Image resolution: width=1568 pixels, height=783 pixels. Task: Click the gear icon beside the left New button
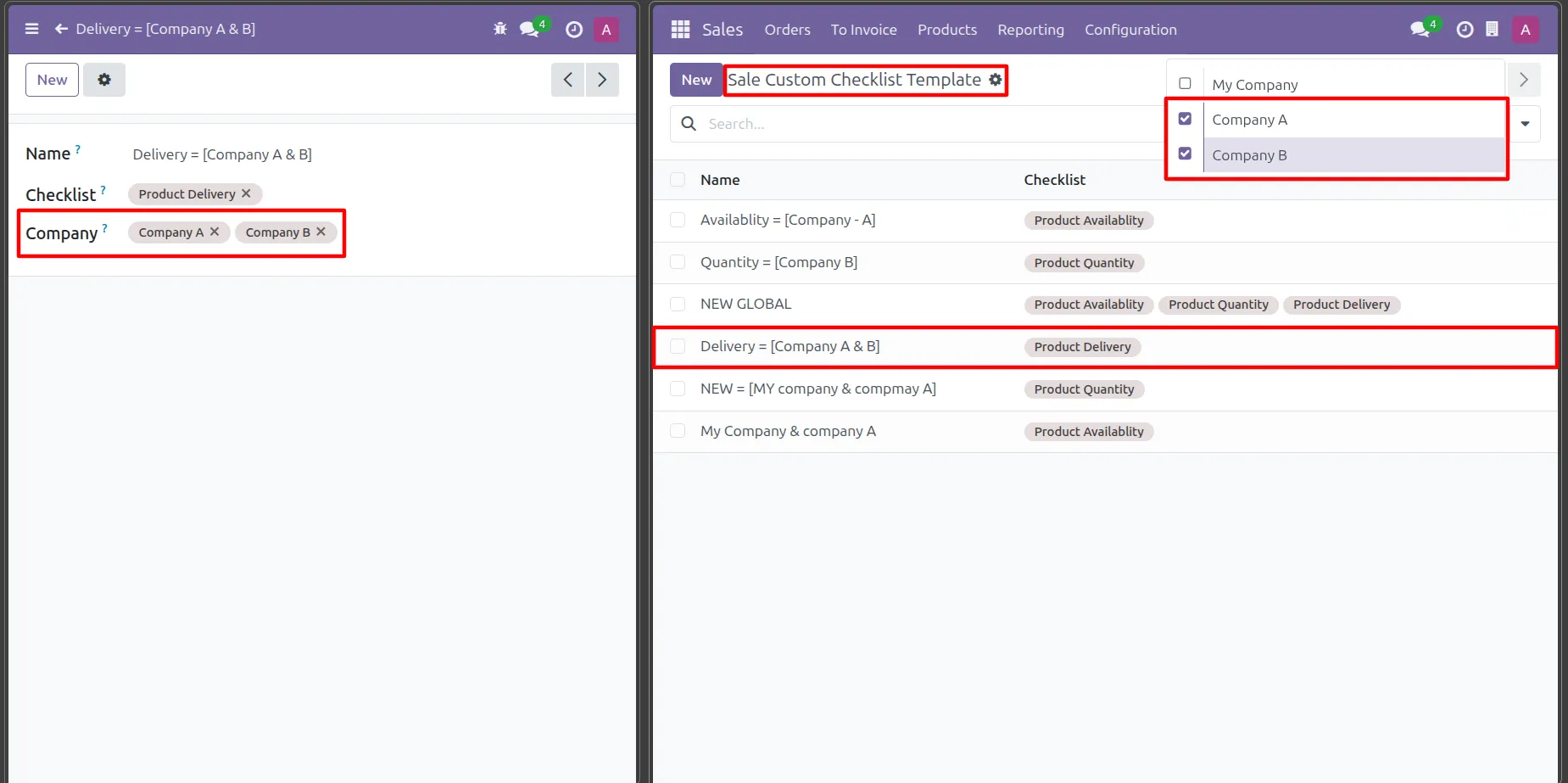coord(104,80)
